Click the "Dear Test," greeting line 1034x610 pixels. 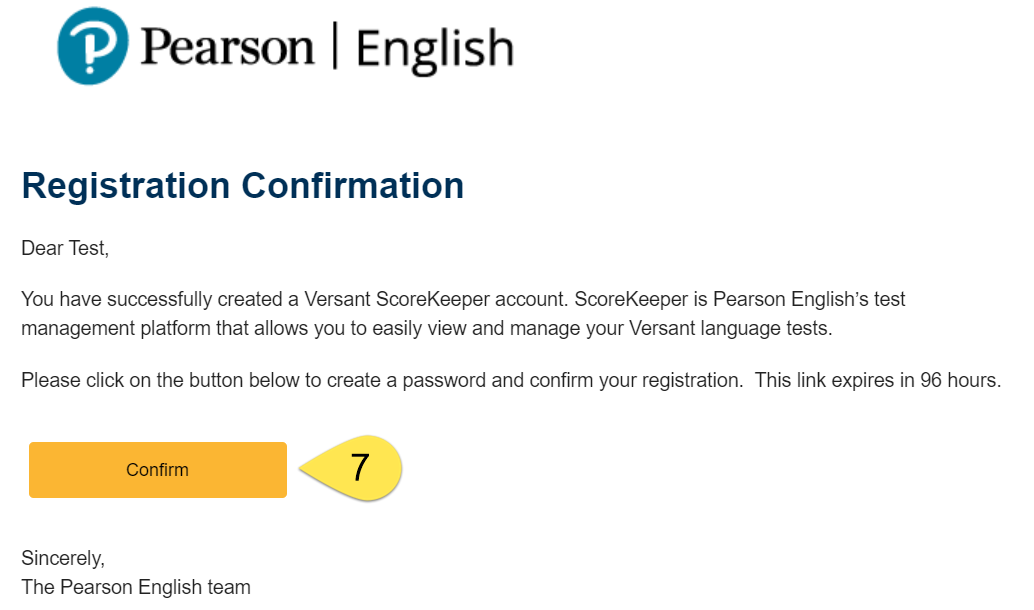[x=65, y=249]
